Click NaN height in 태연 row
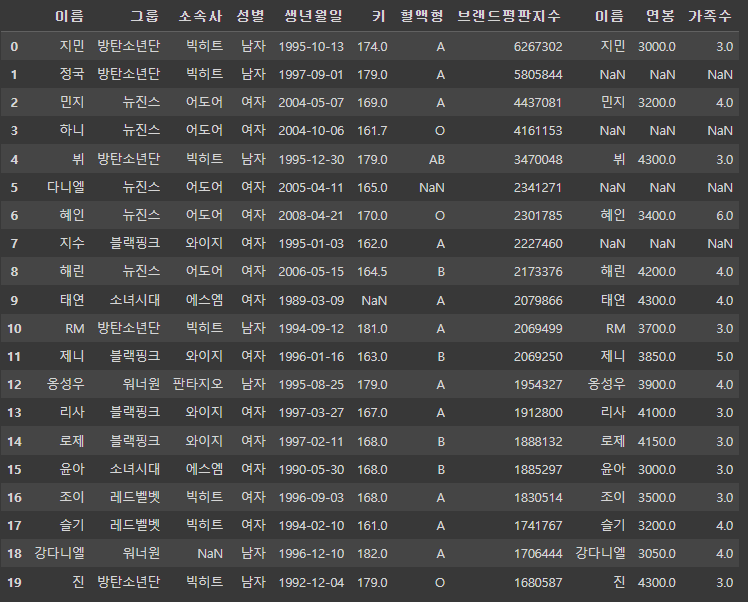The image size is (748, 602). tap(374, 301)
